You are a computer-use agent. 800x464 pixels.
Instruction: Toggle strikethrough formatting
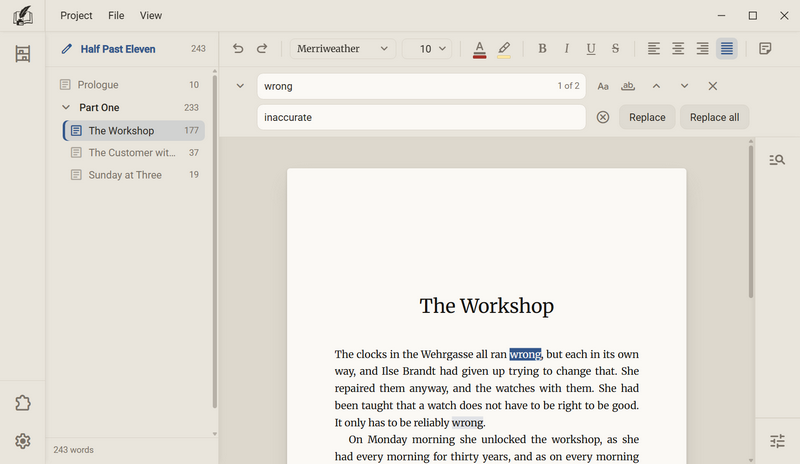click(x=615, y=48)
